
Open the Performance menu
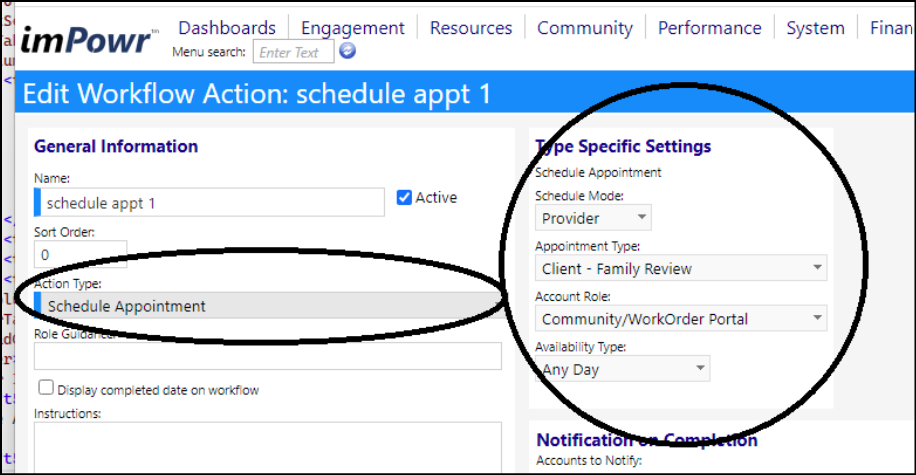coord(710,27)
